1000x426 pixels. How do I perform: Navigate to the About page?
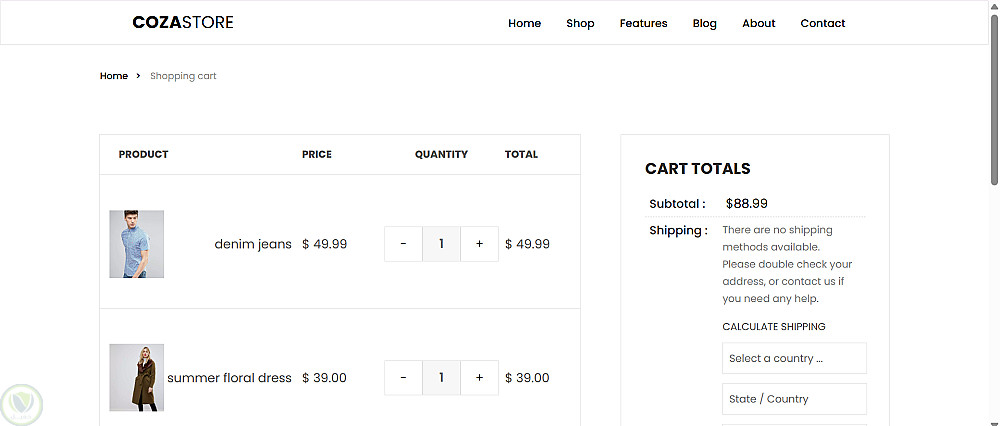(758, 23)
